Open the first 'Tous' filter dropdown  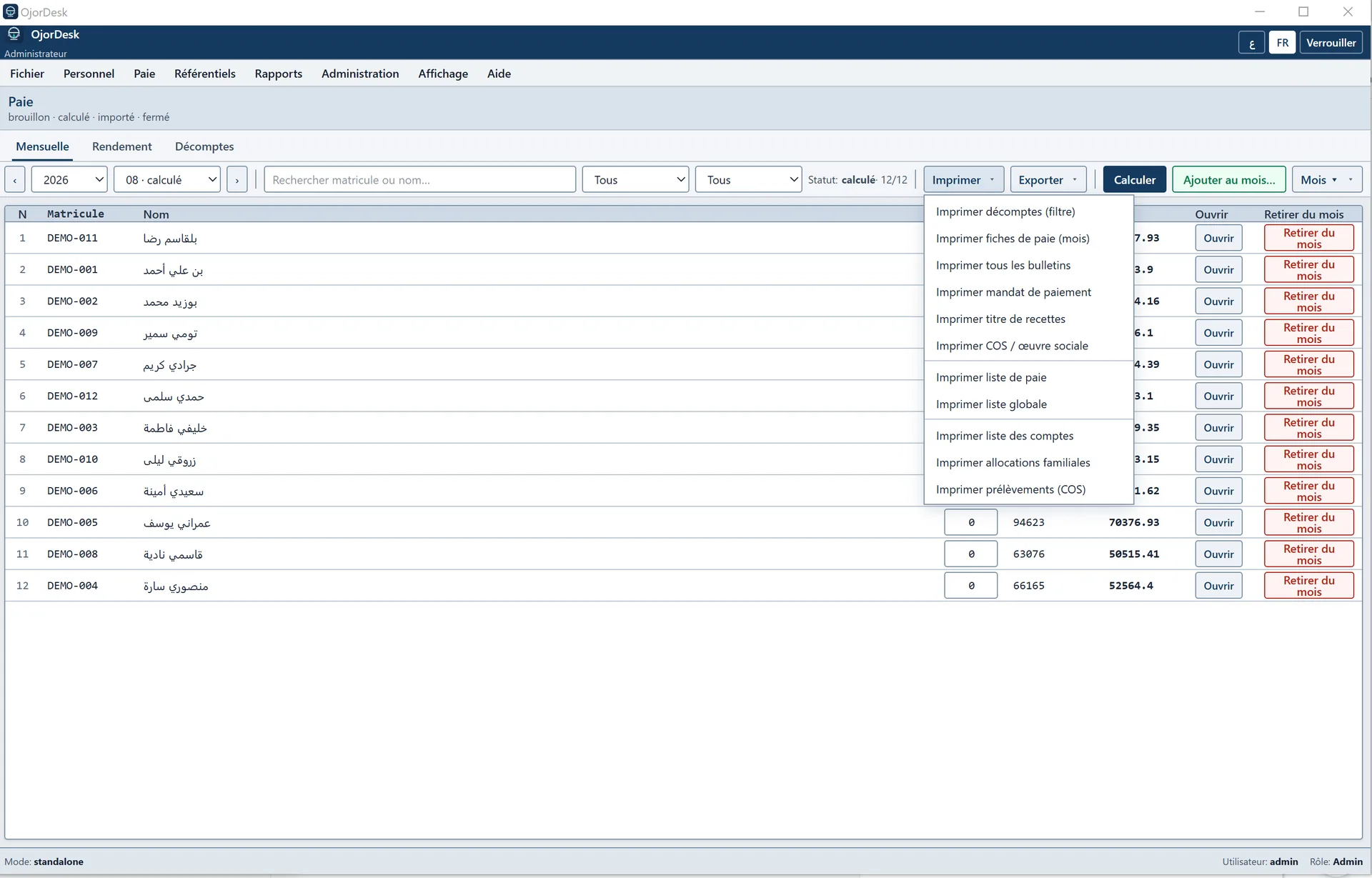coord(635,180)
